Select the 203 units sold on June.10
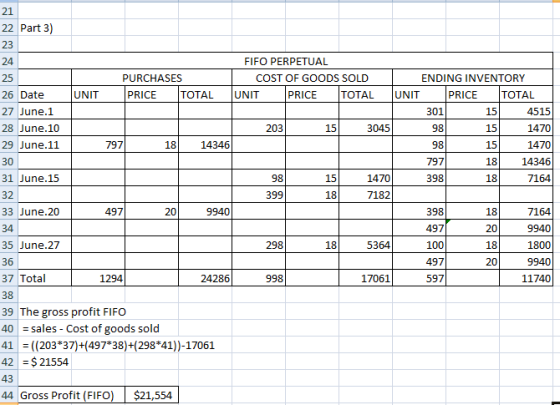Screen dimensions: 560x405 coord(259,128)
